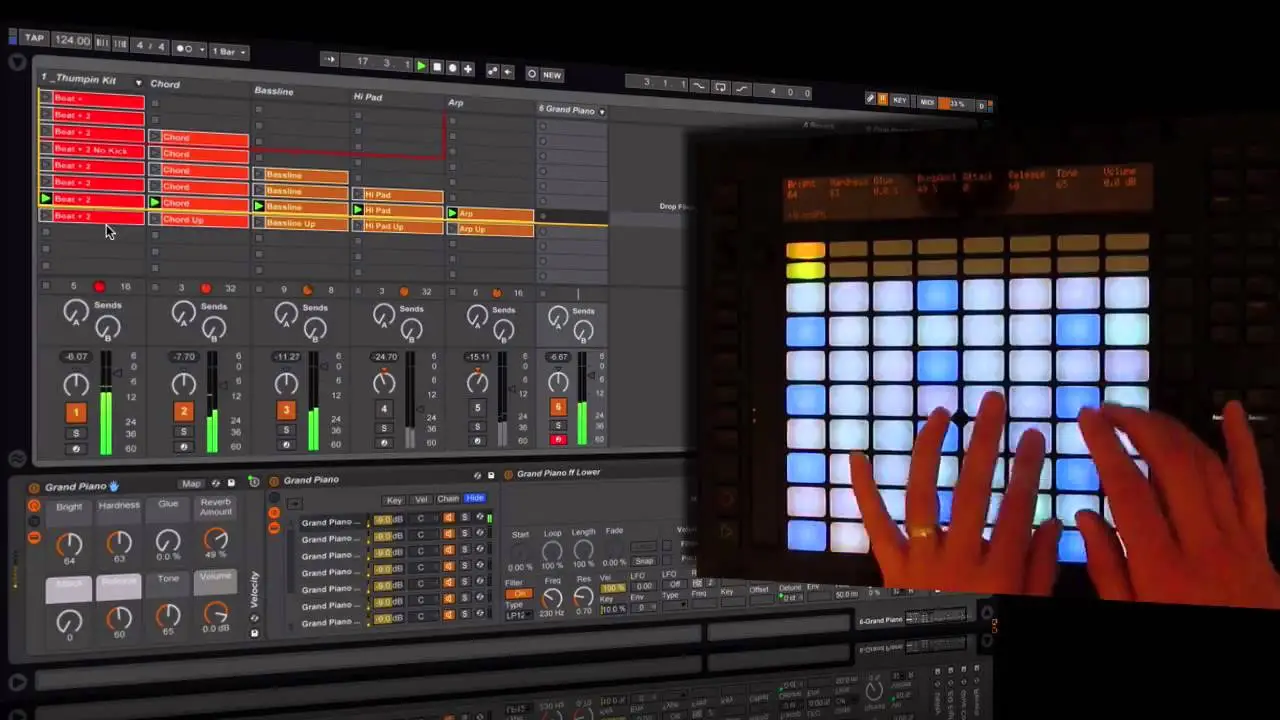This screenshot has height=720, width=1280.
Task: Toggle the show chain list icon on the rack
Action: 34,522
